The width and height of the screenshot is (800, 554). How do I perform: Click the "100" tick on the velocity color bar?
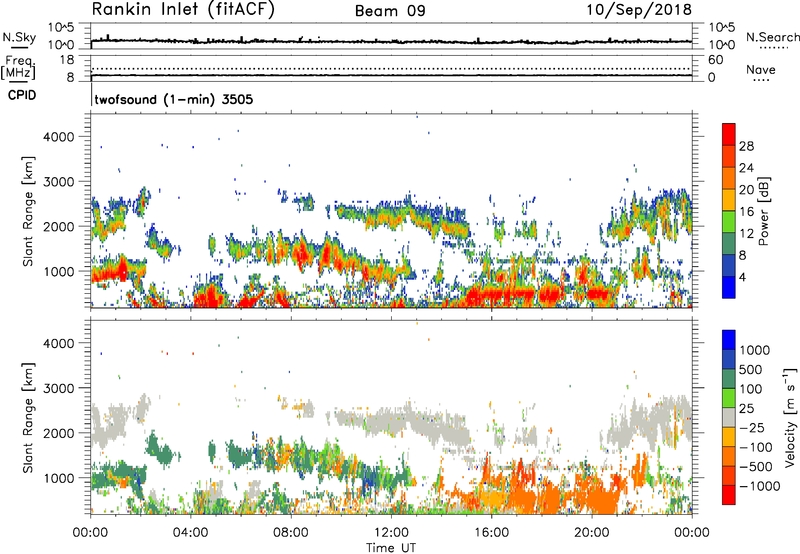751,389
